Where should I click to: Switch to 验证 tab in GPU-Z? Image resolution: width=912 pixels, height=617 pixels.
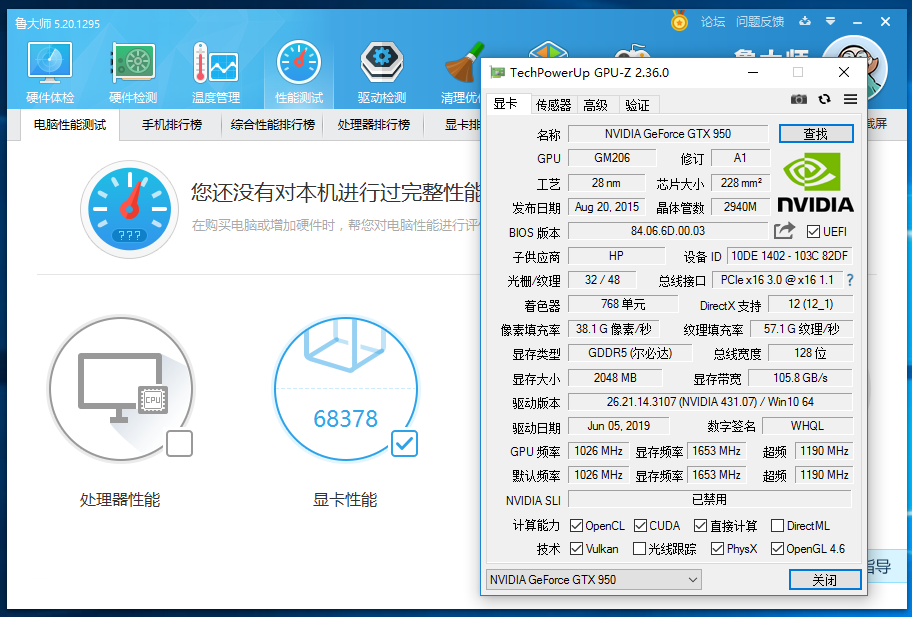tap(637, 105)
